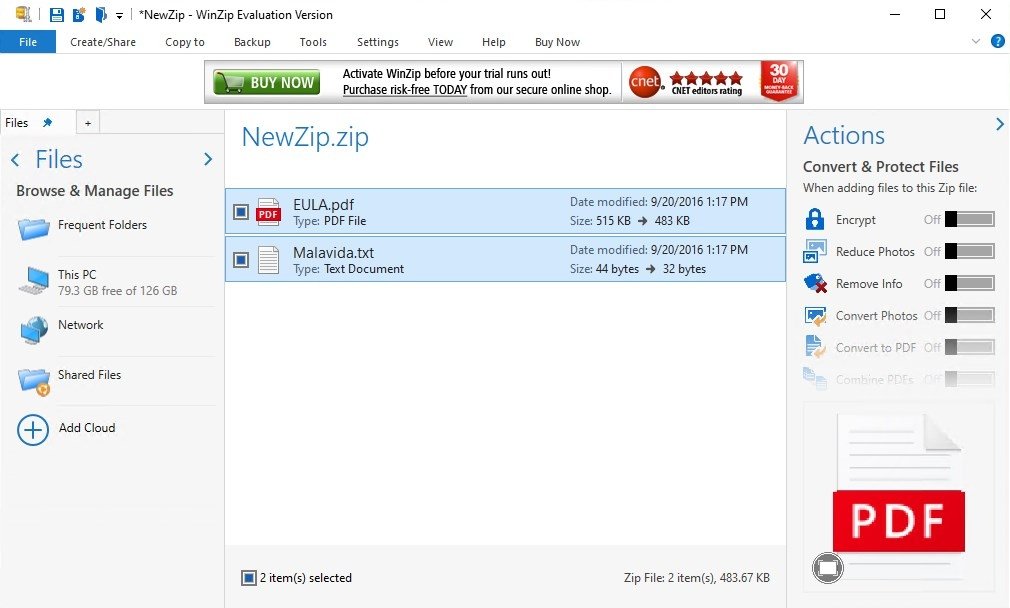
Task: Select the Malavida.txt file entry
Action: (333, 253)
